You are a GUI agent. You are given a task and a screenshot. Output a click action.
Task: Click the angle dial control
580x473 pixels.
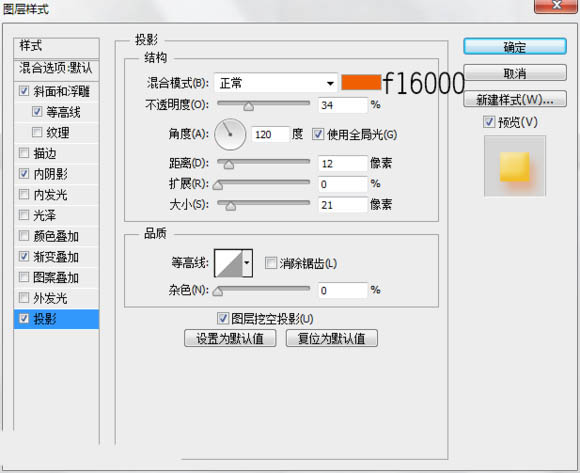(x=230, y=134)
